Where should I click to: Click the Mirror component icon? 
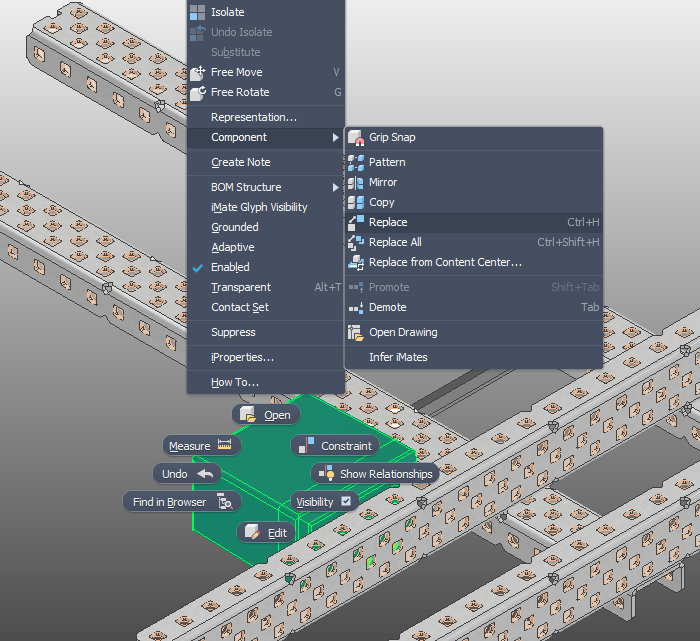pyautogui.click(x=356, y=183)
